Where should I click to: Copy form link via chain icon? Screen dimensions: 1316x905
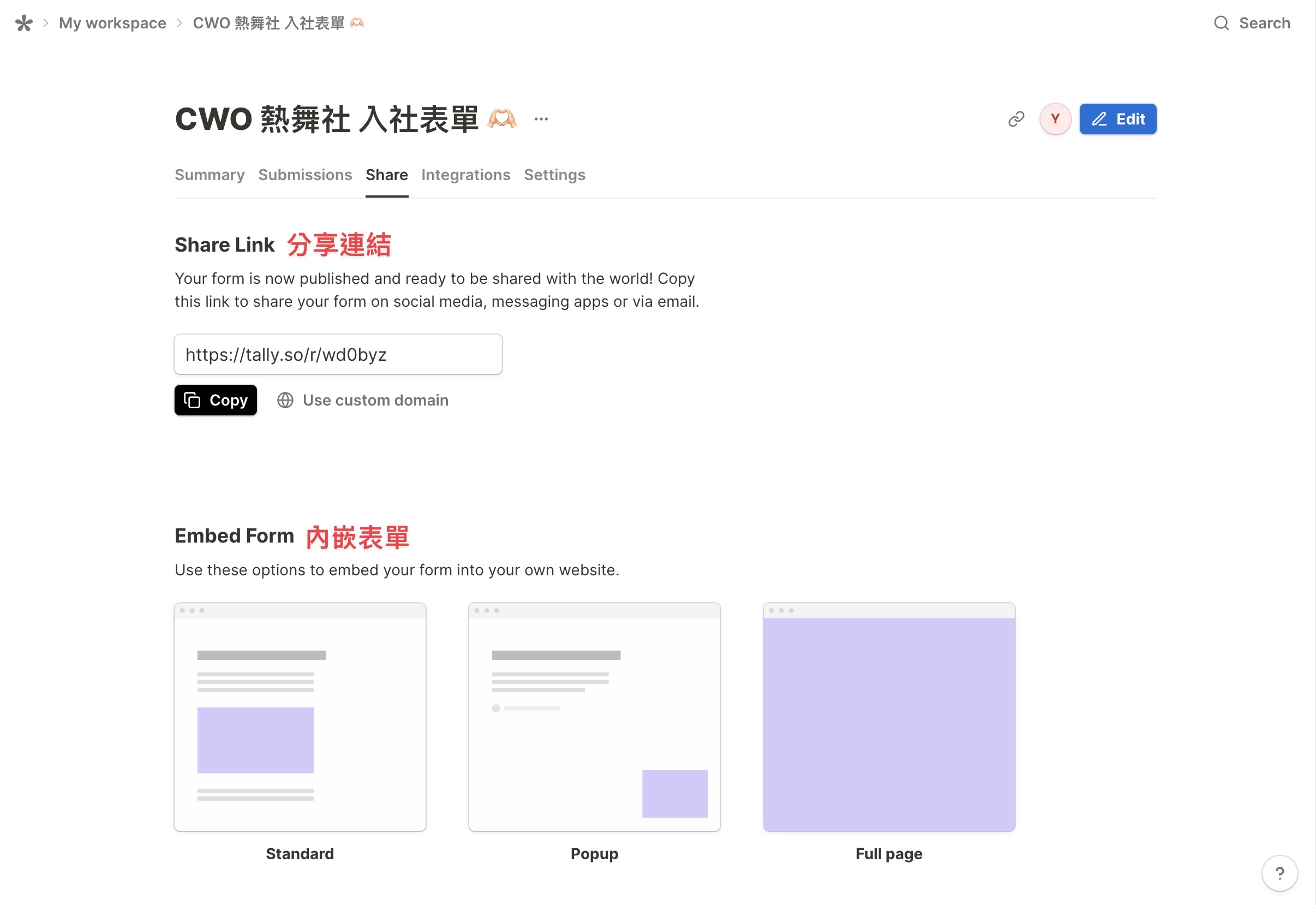click(1016, 119)
